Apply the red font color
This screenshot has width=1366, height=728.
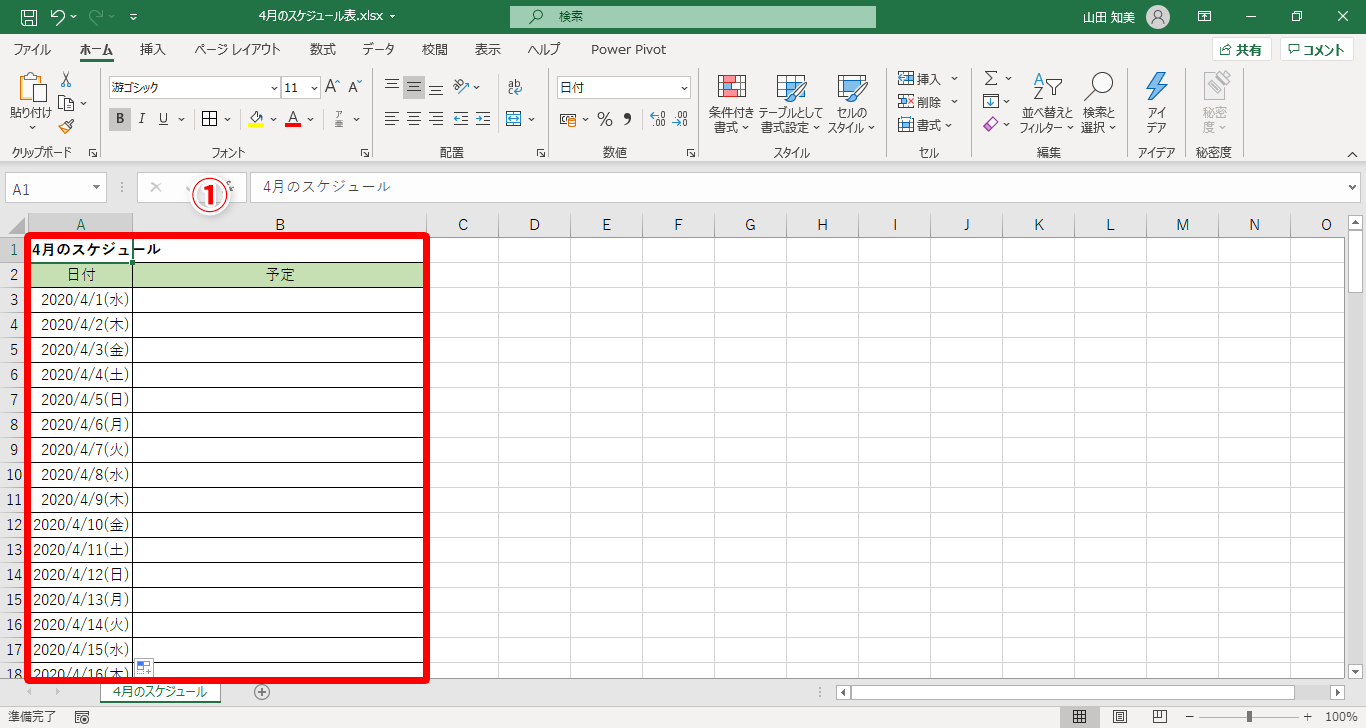(x=293, y=120)
